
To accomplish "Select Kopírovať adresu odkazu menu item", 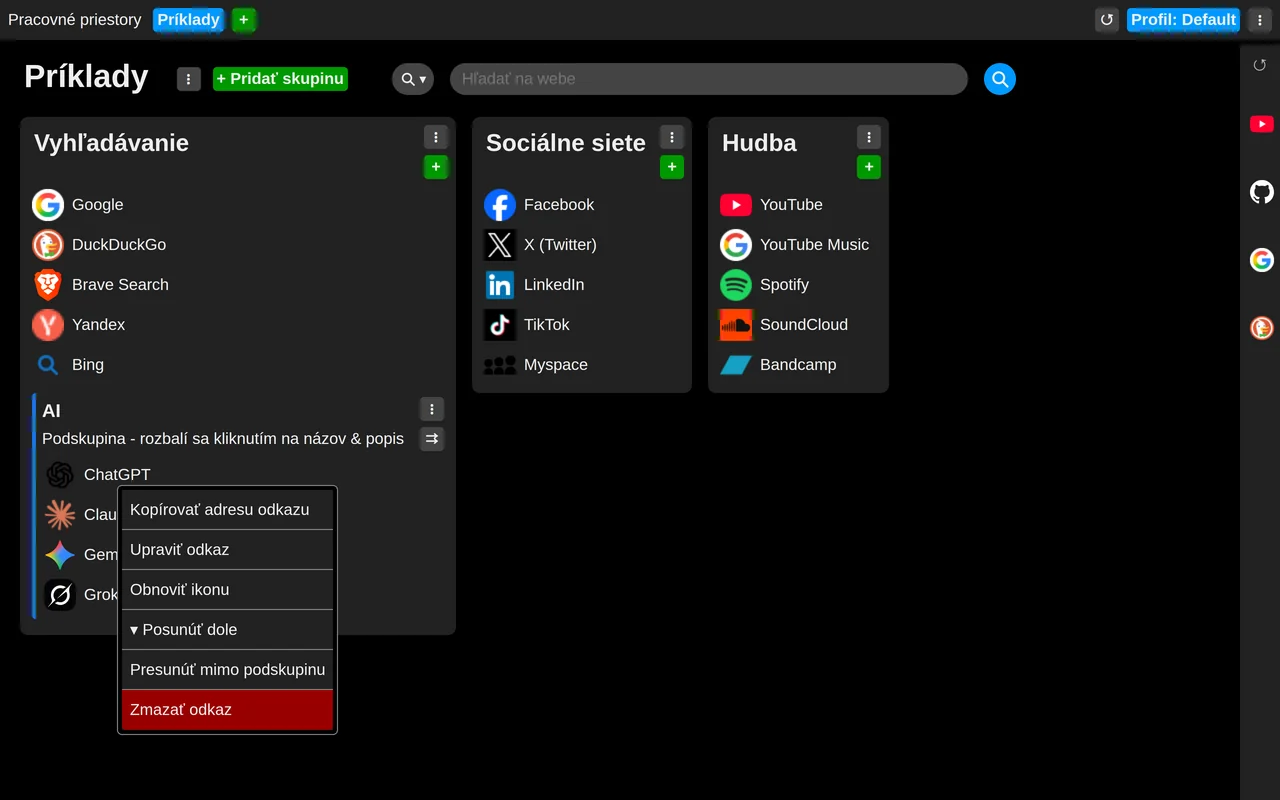I will pyautogui.click(x=227, y=510).
